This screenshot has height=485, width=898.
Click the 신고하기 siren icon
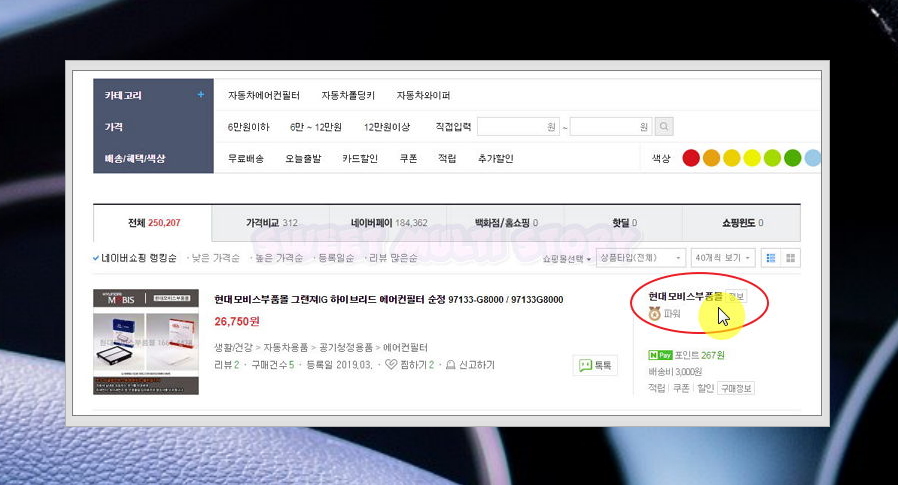[451, 364]
